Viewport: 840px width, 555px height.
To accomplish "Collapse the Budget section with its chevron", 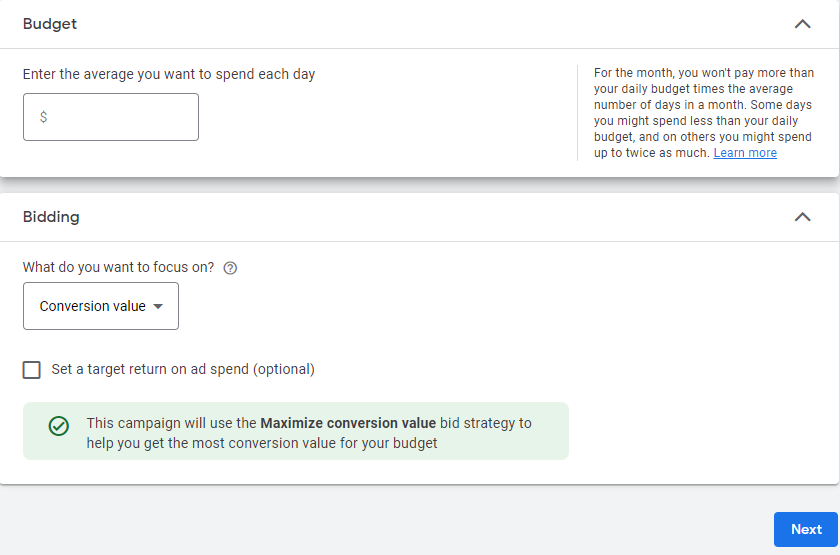I will tap(802, 24).
